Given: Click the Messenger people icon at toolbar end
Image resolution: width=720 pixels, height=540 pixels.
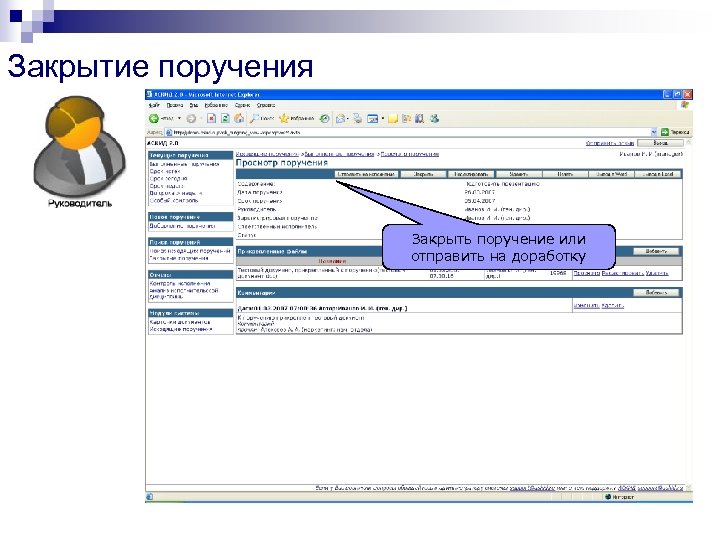Looking at the screenshot, I should (434, 118).
